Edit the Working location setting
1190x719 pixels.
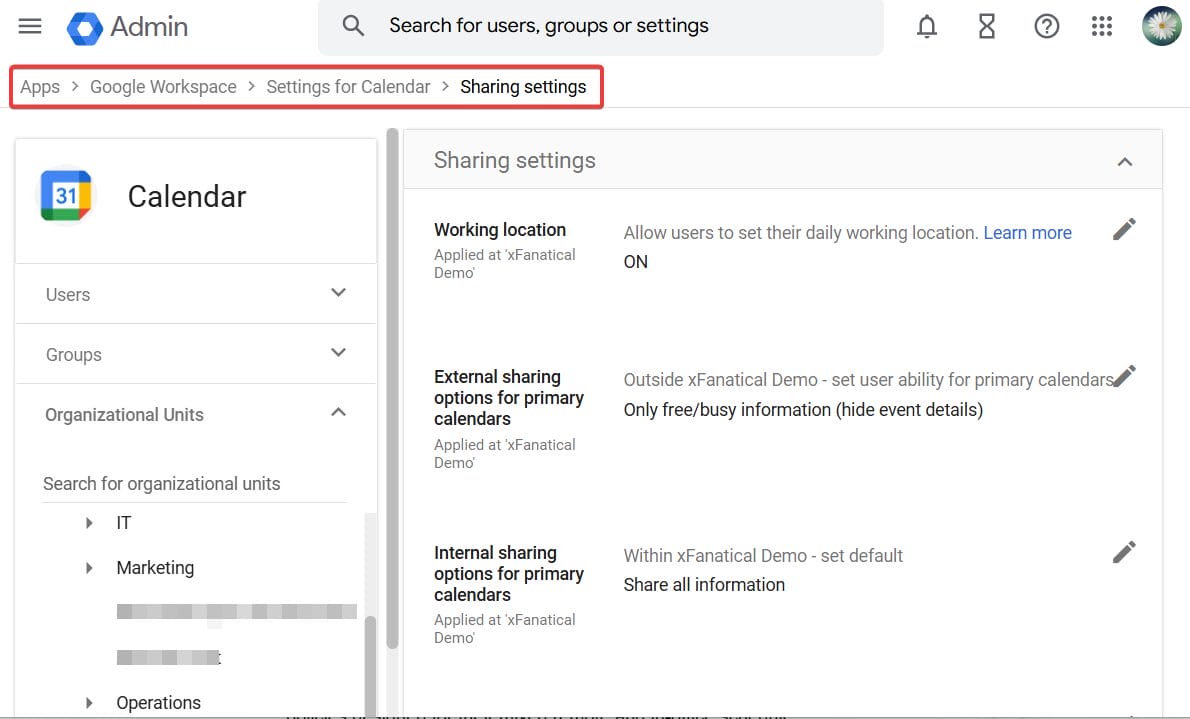click(1124, 229)
